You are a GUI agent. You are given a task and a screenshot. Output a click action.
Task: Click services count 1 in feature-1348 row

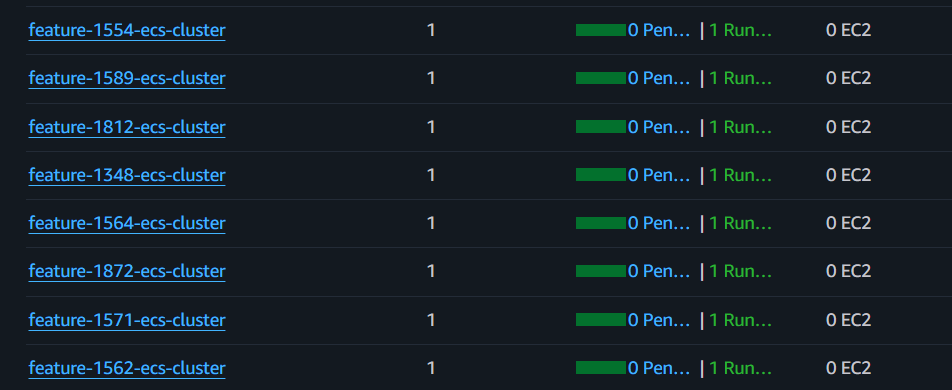pos(431,175)
